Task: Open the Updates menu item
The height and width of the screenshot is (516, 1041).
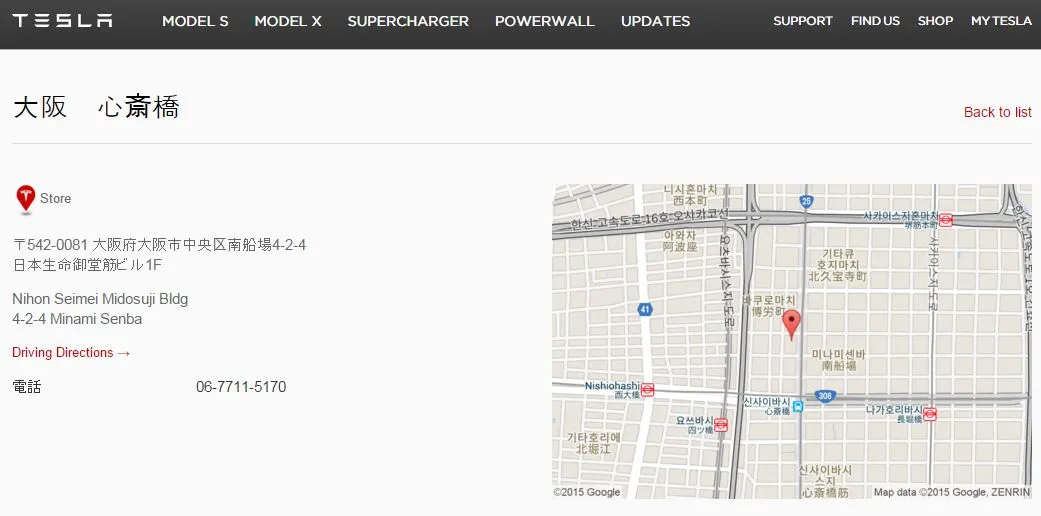Action: pos(655,21)
